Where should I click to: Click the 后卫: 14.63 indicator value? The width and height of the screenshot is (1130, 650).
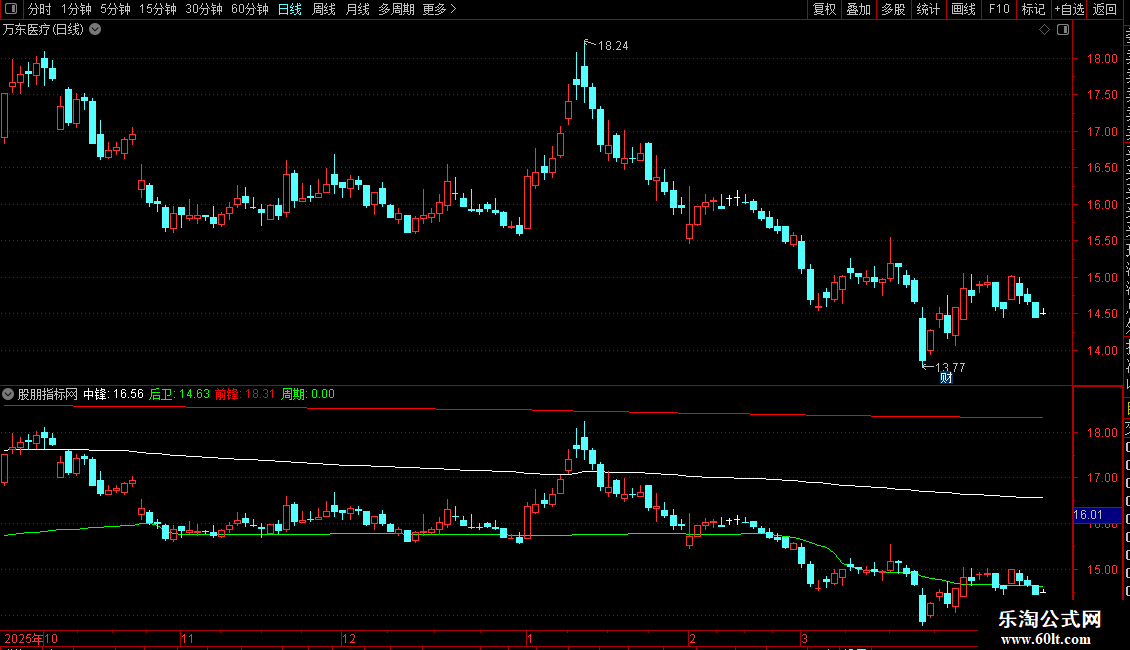click(179, 394)
